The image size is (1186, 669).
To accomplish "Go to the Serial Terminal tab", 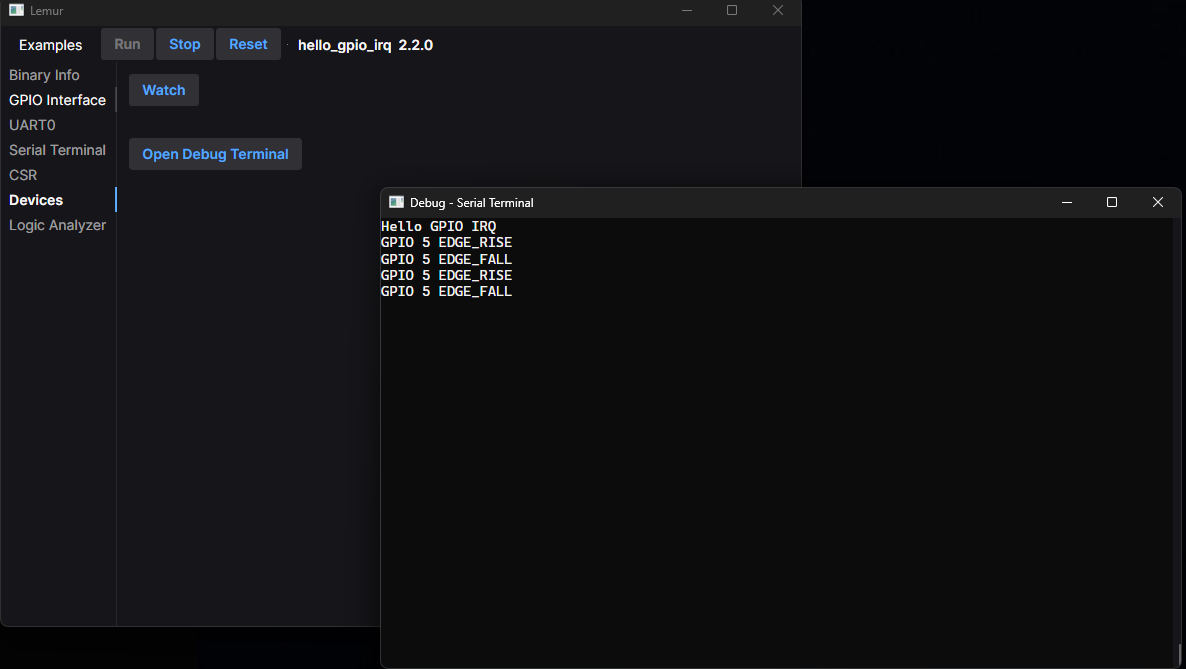I will click(x=57, y=150).
